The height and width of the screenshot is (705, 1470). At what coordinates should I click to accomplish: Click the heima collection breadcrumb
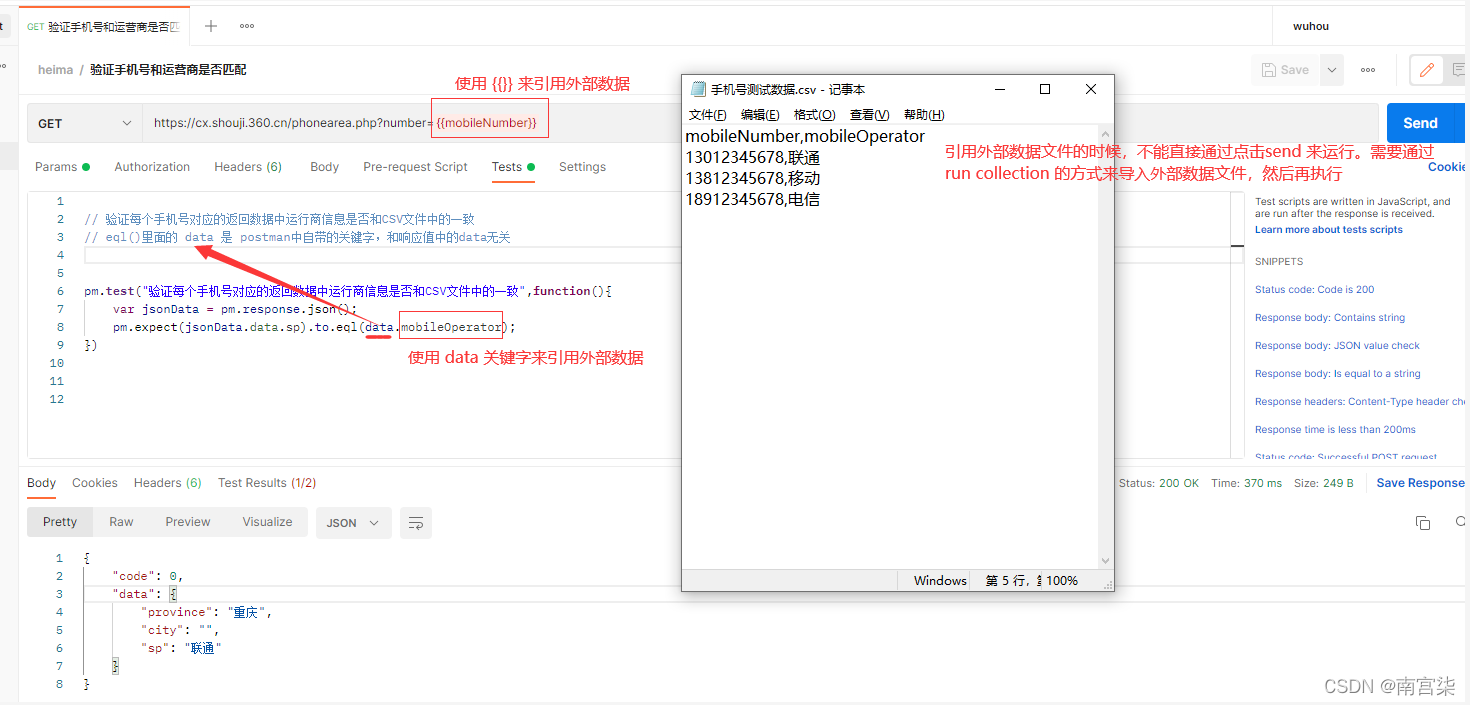click(x=56, y=70)
